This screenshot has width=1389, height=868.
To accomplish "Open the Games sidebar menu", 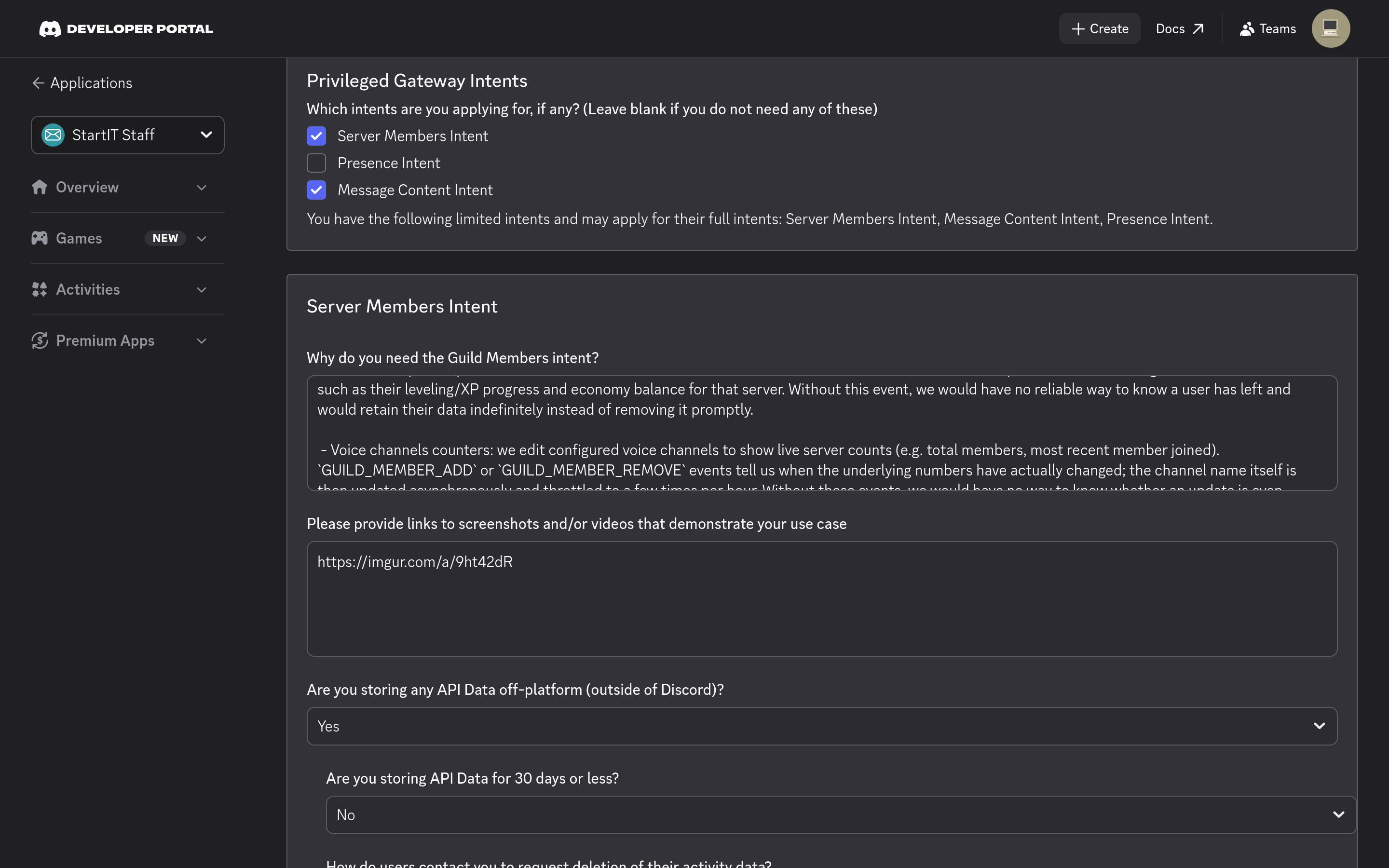I will click(127, 238).
